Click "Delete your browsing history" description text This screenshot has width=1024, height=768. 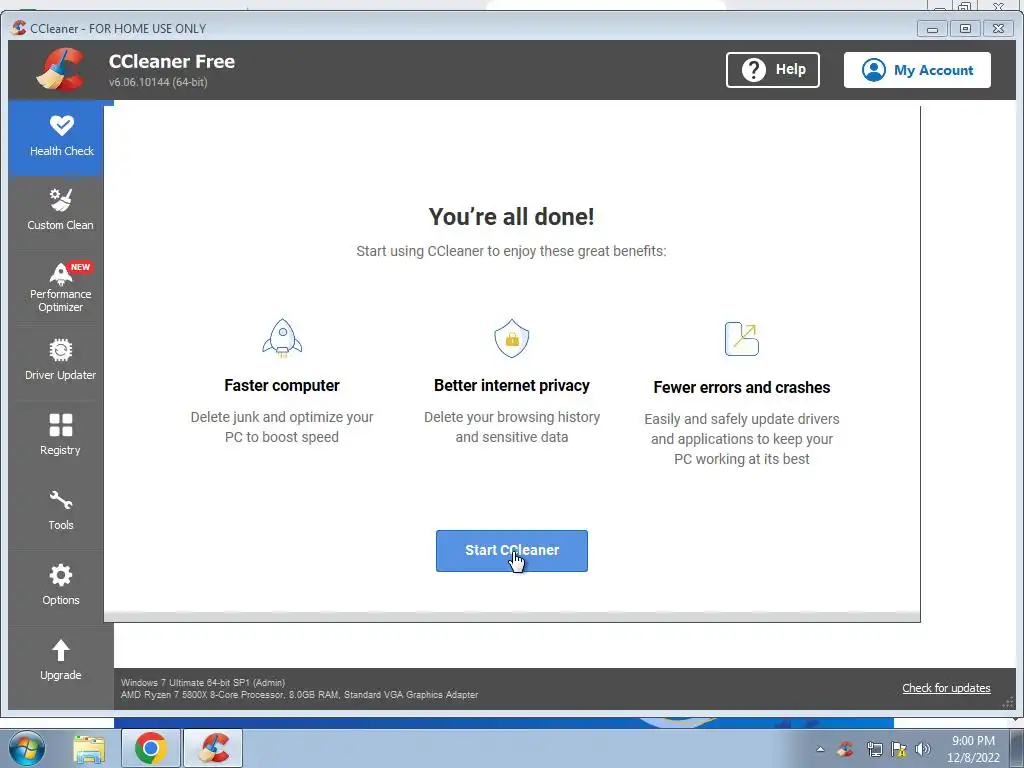[512, 427]
